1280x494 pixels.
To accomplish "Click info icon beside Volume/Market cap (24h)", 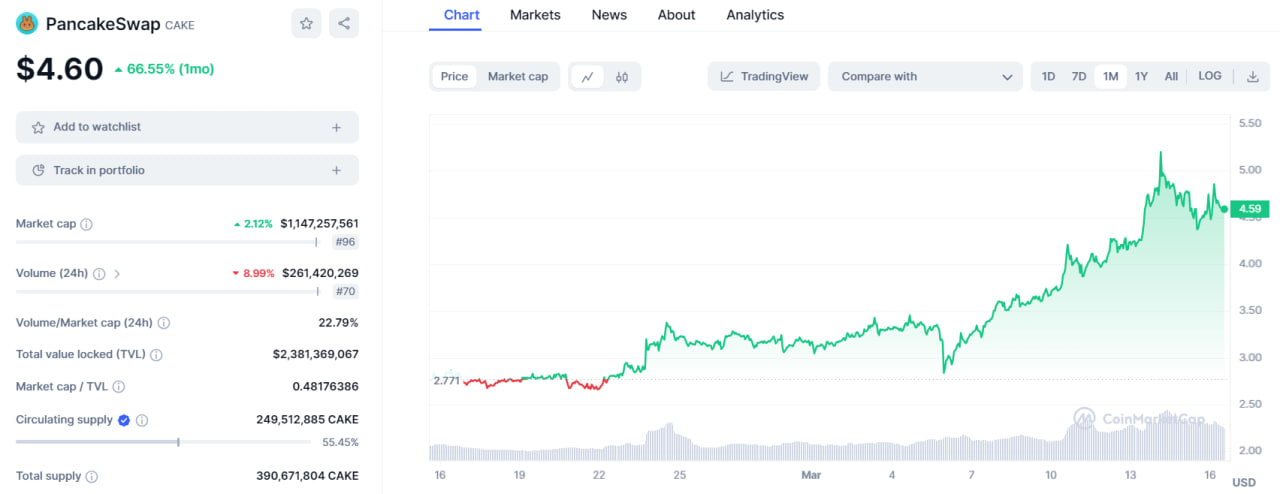I will click(x=164, y=323).
